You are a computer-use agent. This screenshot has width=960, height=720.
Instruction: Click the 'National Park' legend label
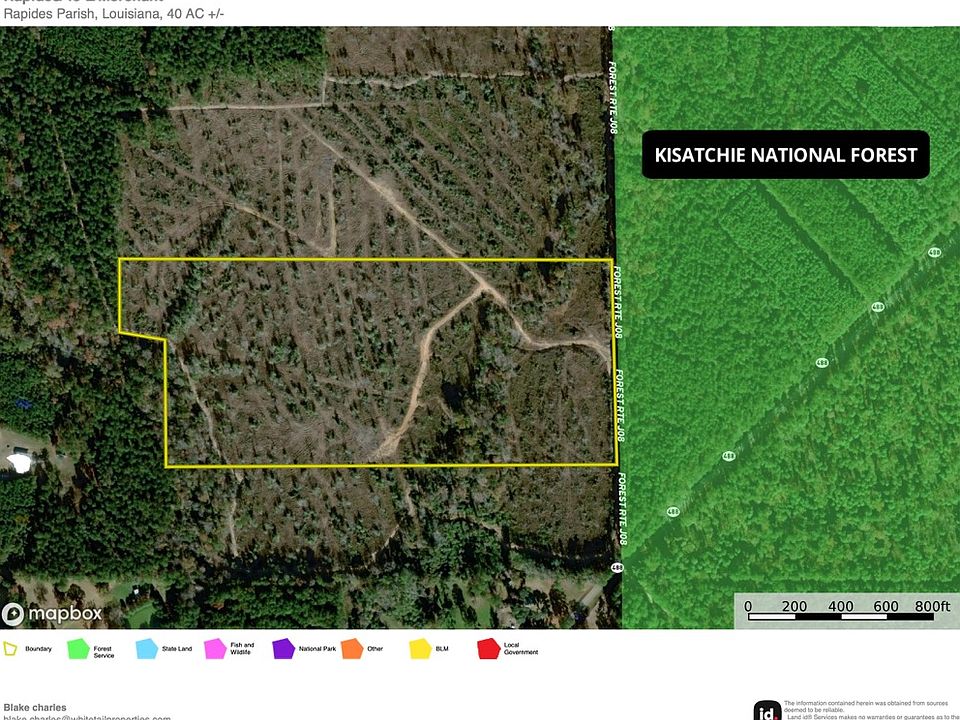[x=317, y=649]
